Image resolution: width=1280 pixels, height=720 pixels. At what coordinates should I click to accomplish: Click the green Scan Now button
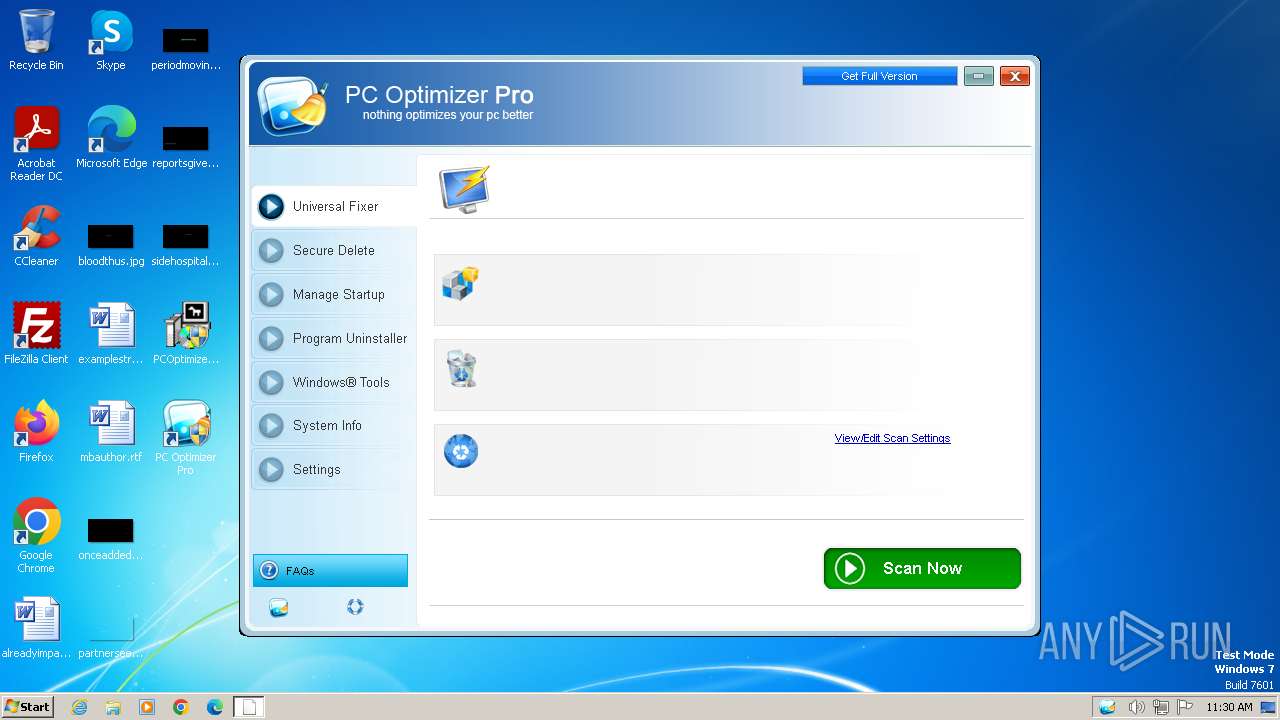pyautogui.click(x=922, y=568)
